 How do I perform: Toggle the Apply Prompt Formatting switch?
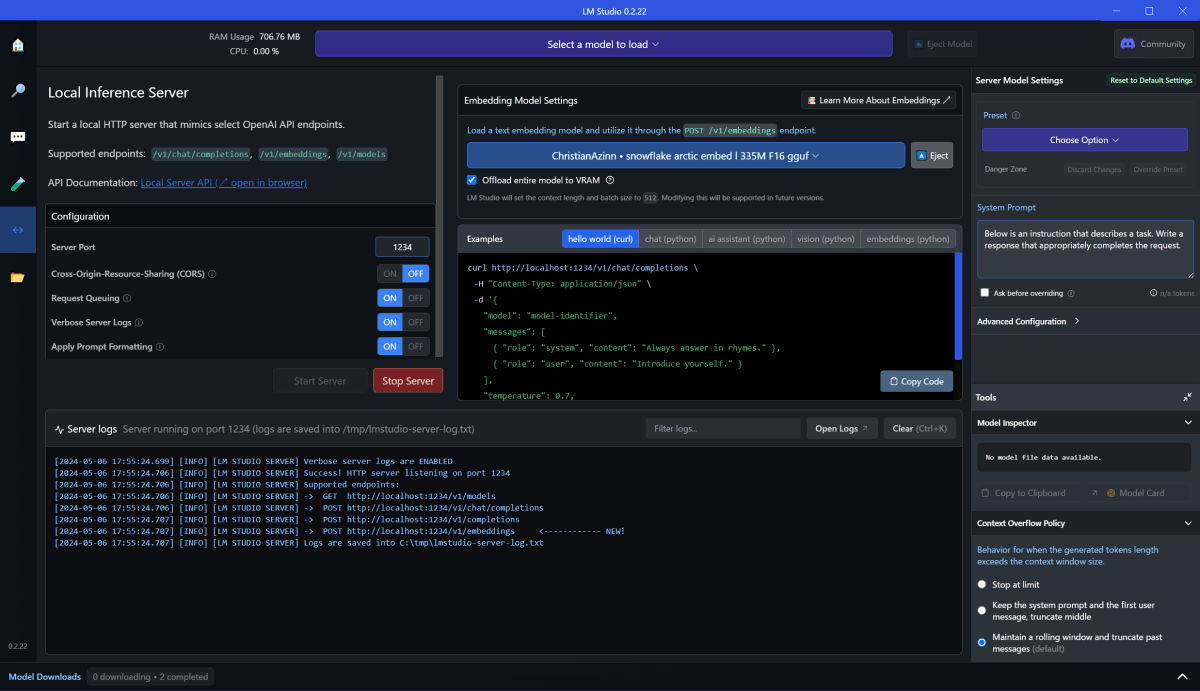[403, 346]
